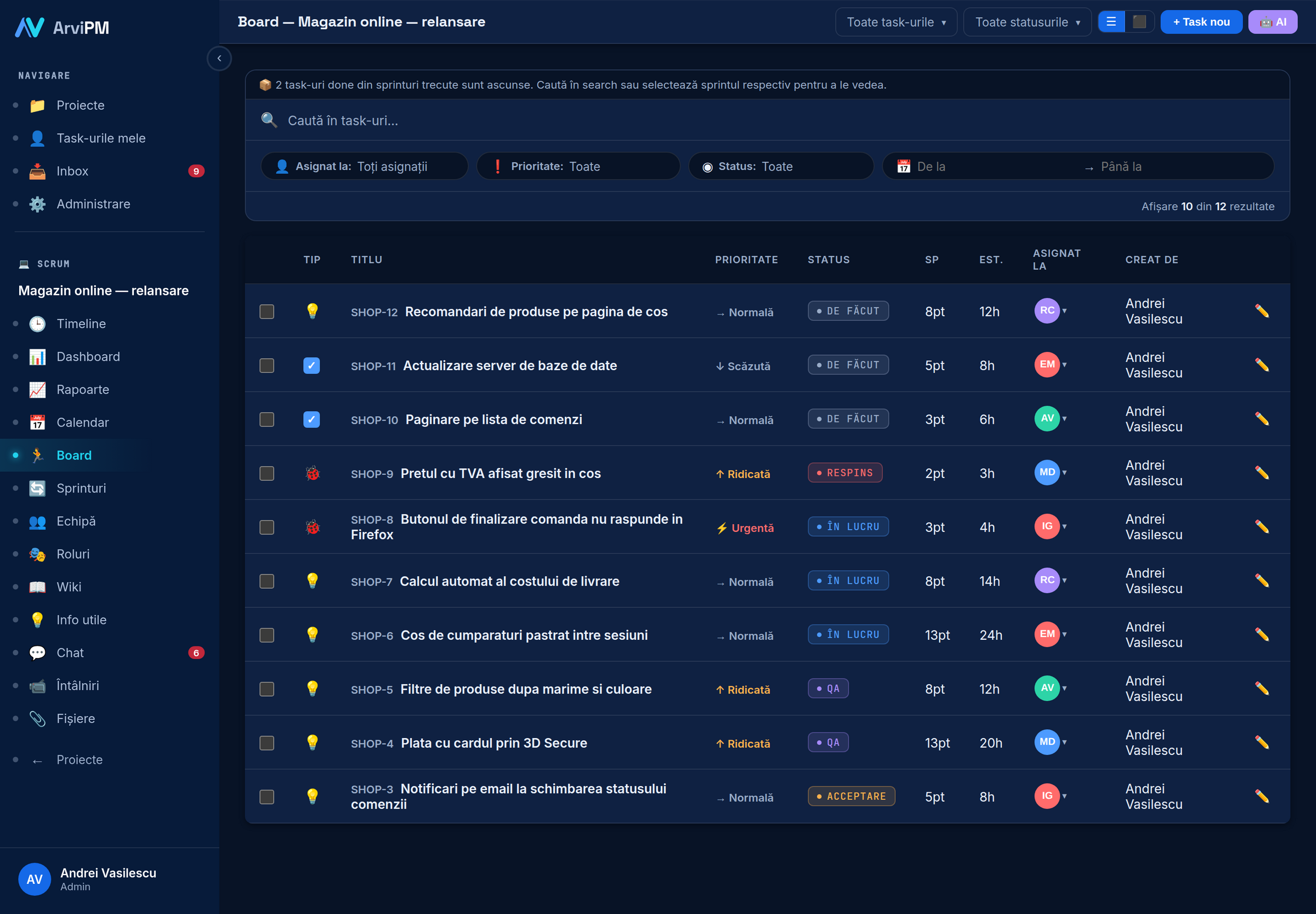Open the Toate task-urile dropdown
The width and height of the screenshot is (1316, 914).
tap(895, 22)
